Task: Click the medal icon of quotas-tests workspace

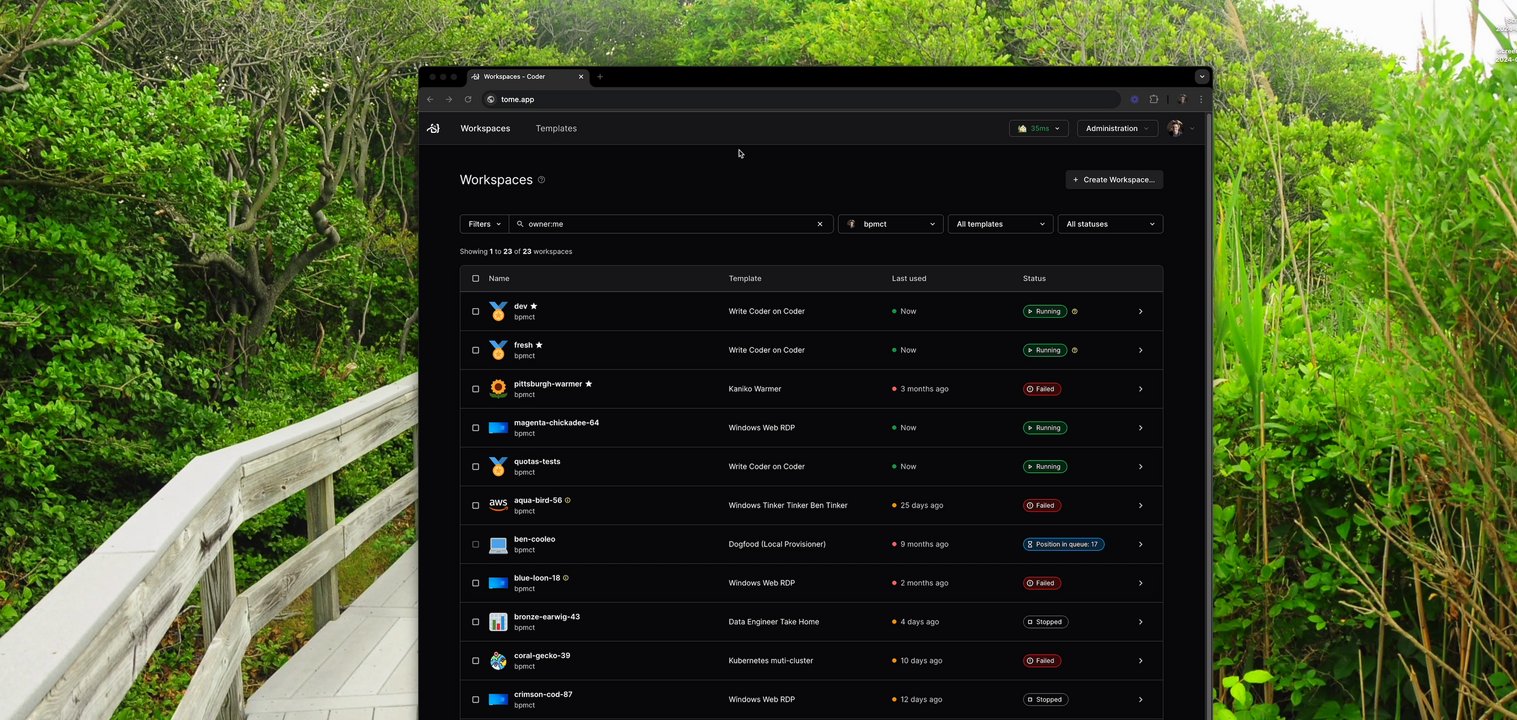Action: (x=498, y=467)
